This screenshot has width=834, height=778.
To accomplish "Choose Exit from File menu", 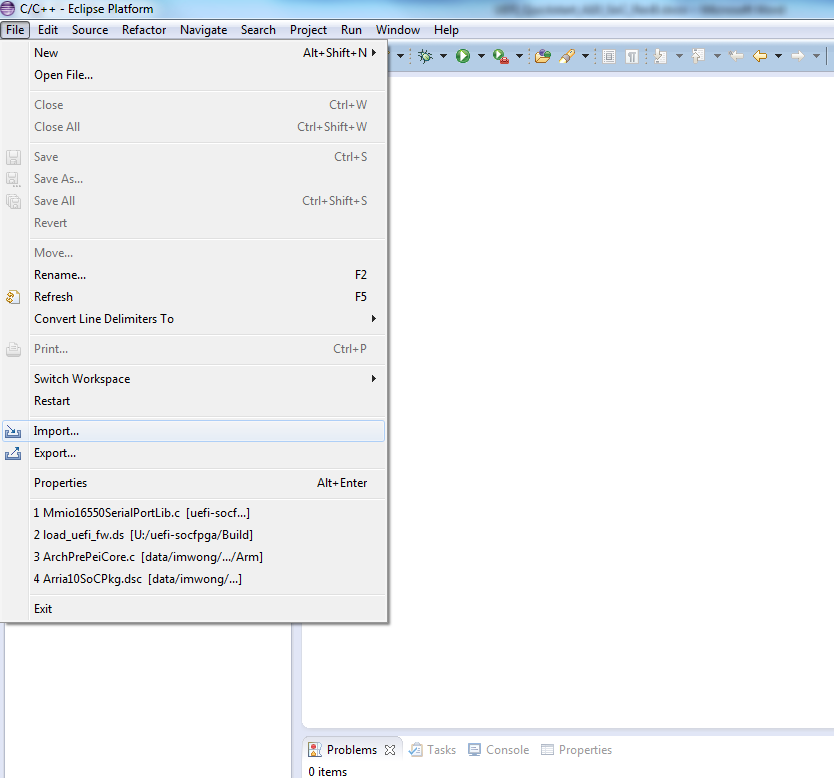I will click(194, 609).
